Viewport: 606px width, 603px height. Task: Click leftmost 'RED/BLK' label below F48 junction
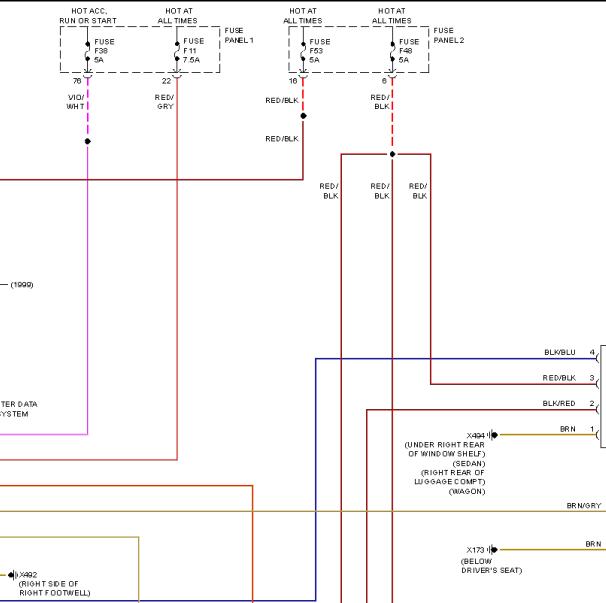coord(329,191)
